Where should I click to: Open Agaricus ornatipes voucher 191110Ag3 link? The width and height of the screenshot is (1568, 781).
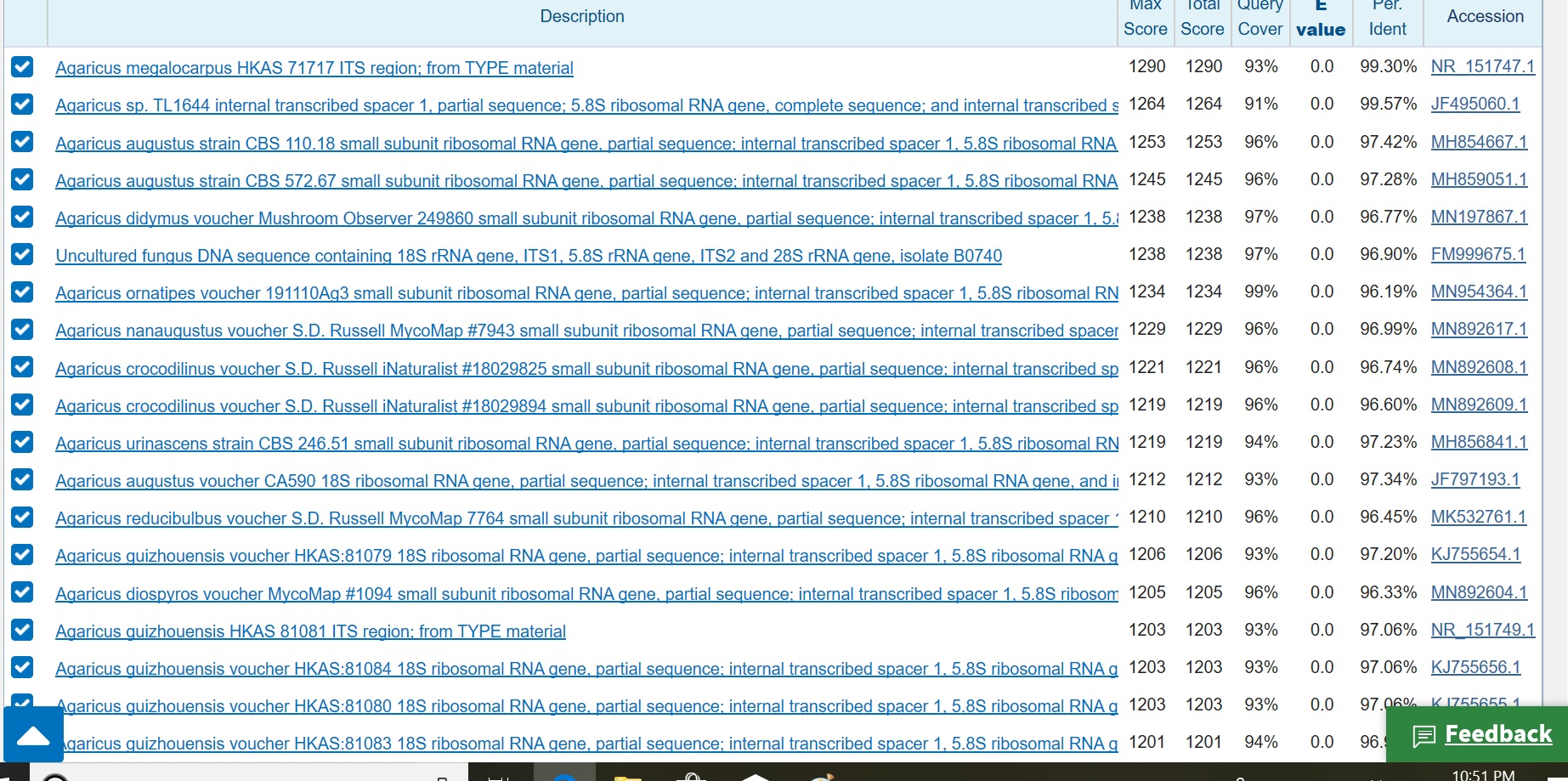click(x=586, y=293)
